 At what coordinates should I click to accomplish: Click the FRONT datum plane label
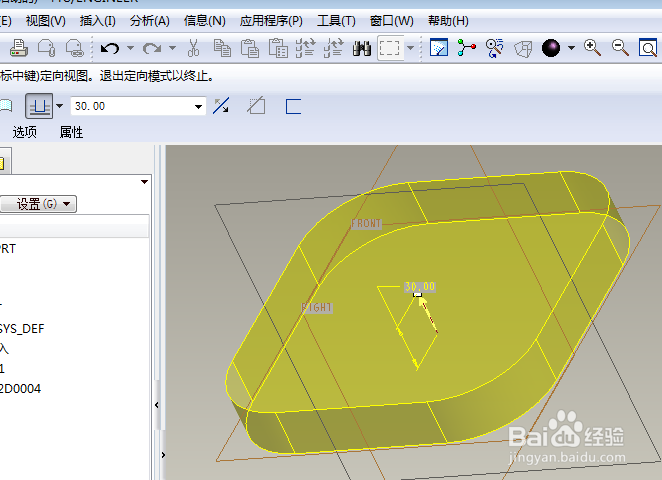tap(366, 224)
